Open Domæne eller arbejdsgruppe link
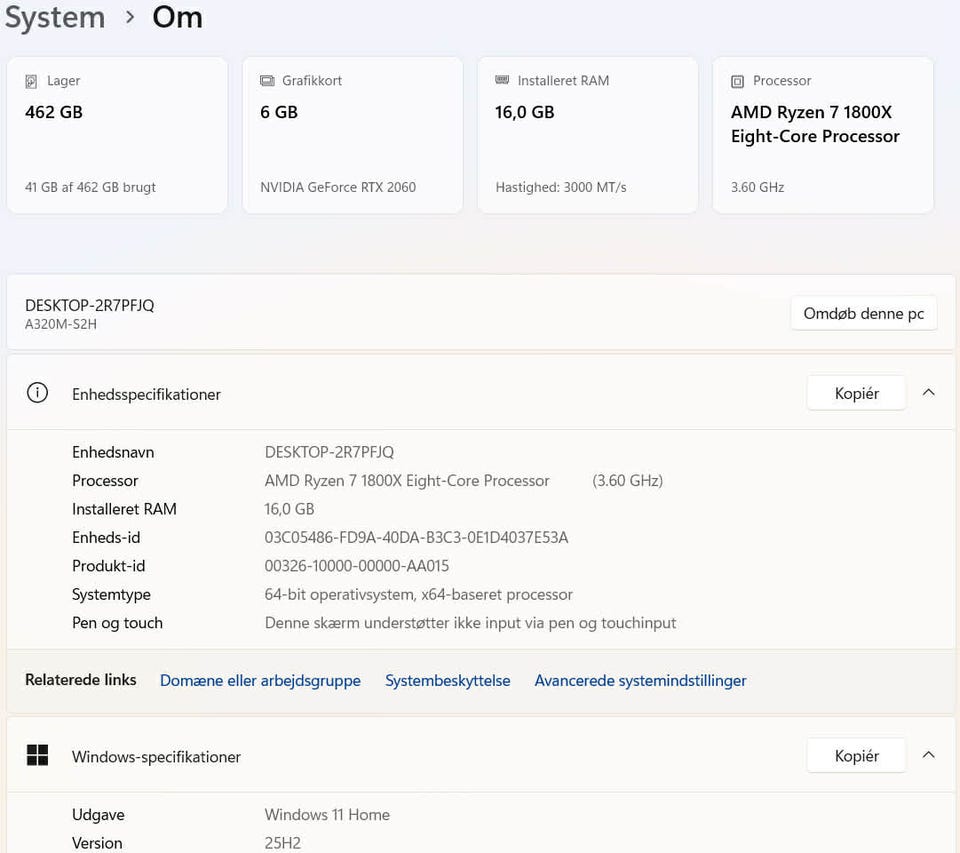This screenshot has width=960, height=853. (260, 680)
